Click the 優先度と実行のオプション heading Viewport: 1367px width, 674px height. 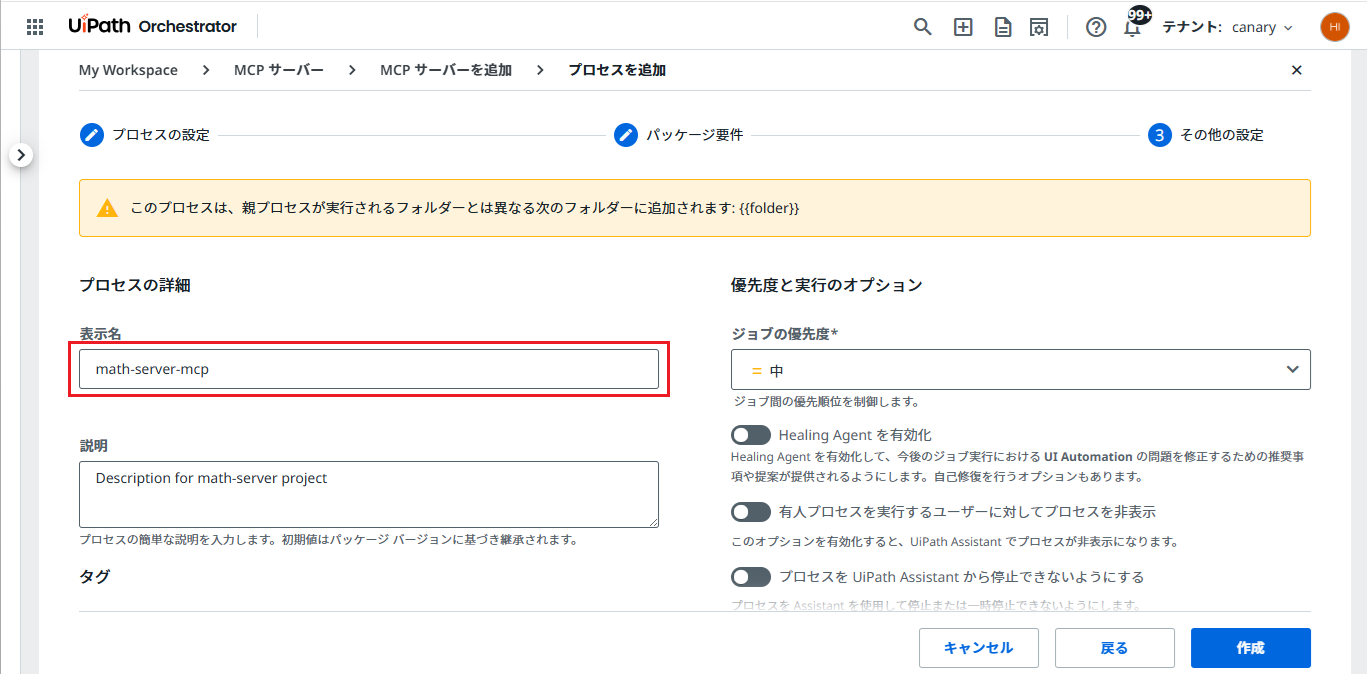coord(827,285)
